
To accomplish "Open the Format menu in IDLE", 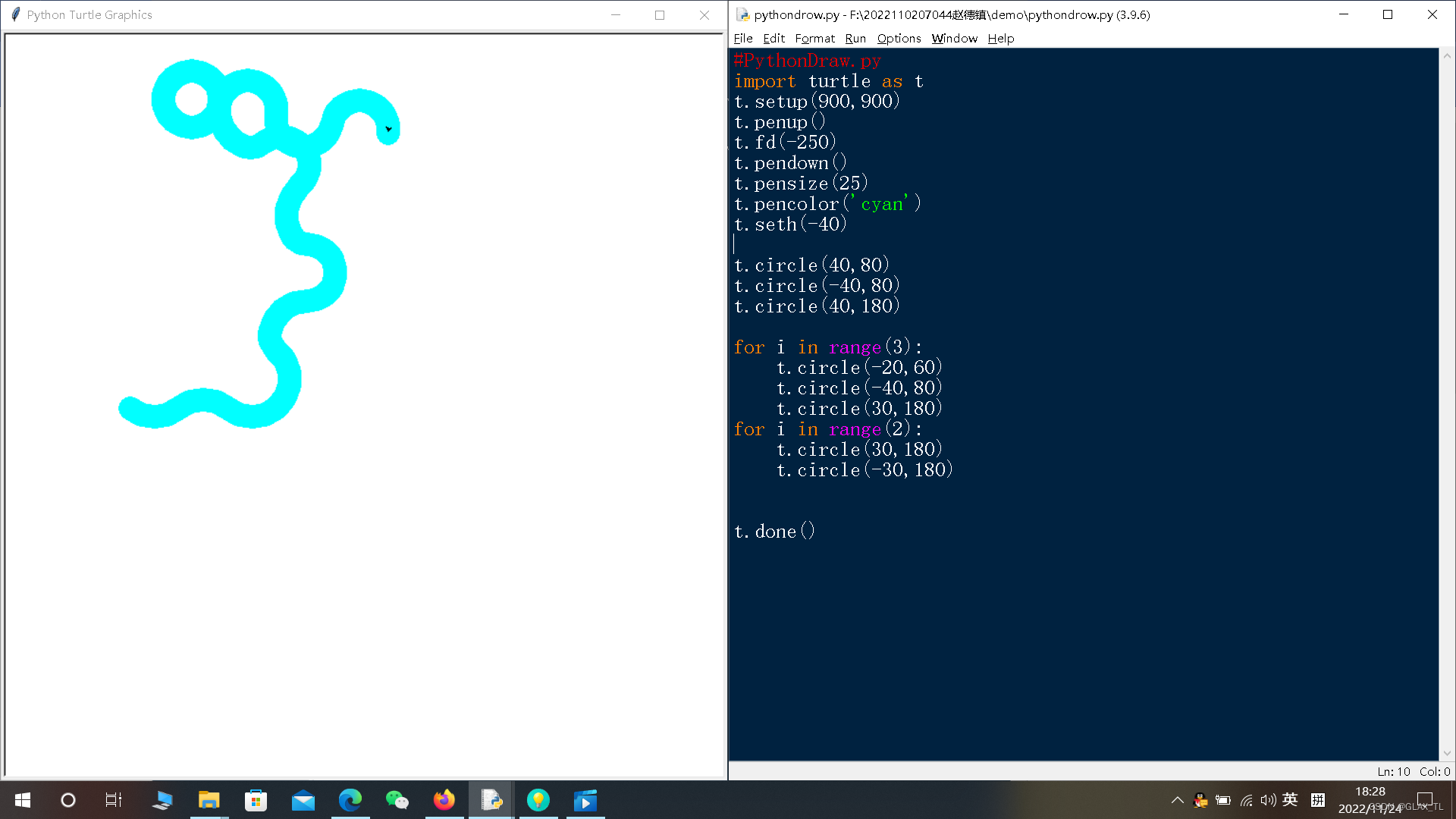I will (x=814, y=38).
